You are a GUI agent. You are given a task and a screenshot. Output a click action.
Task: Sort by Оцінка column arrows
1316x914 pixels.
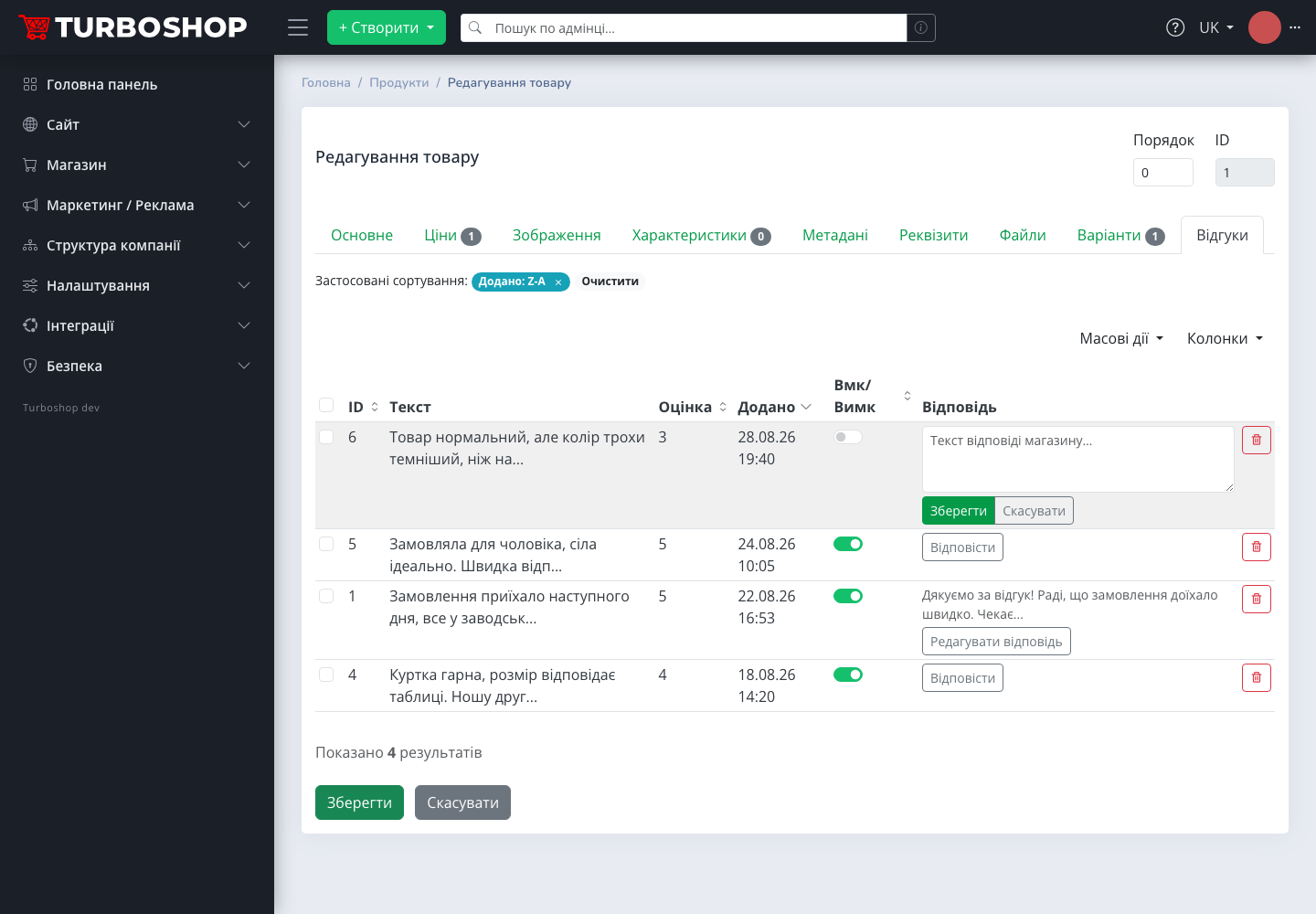coord(723,407)
